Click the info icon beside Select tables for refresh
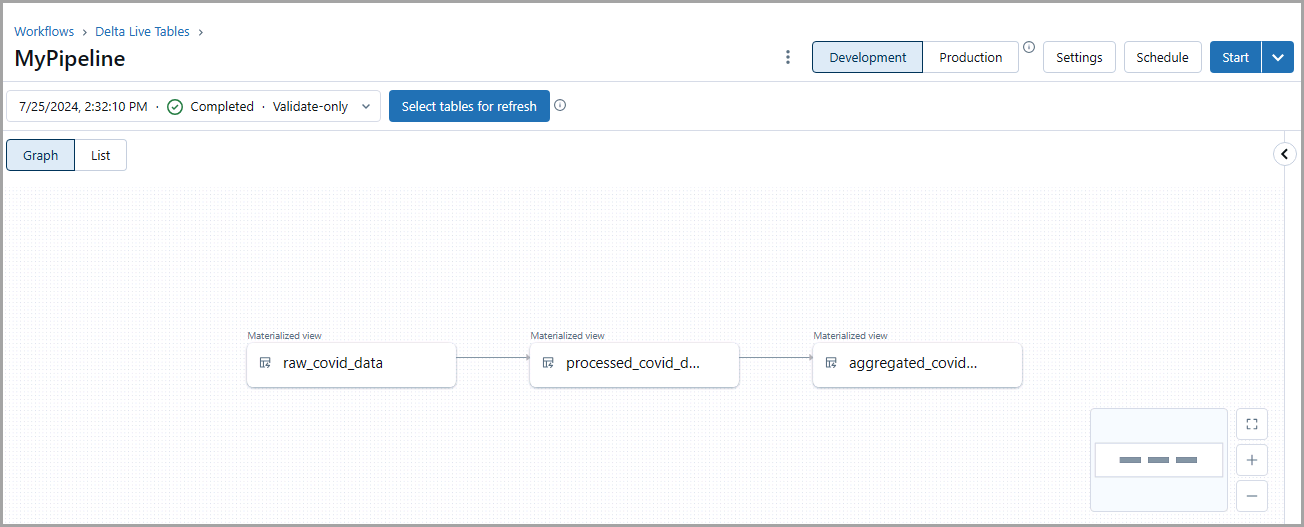The image size is (1304, 527). tap(560, 105)
